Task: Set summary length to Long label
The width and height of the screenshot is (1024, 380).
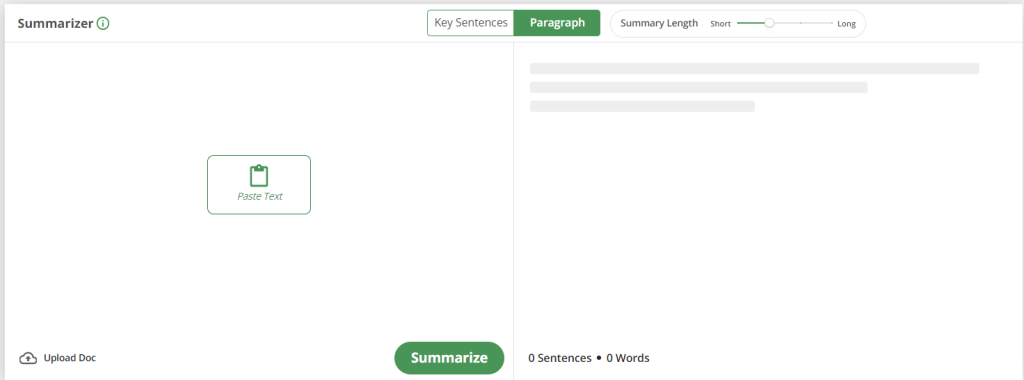Action: click(846, 24)
